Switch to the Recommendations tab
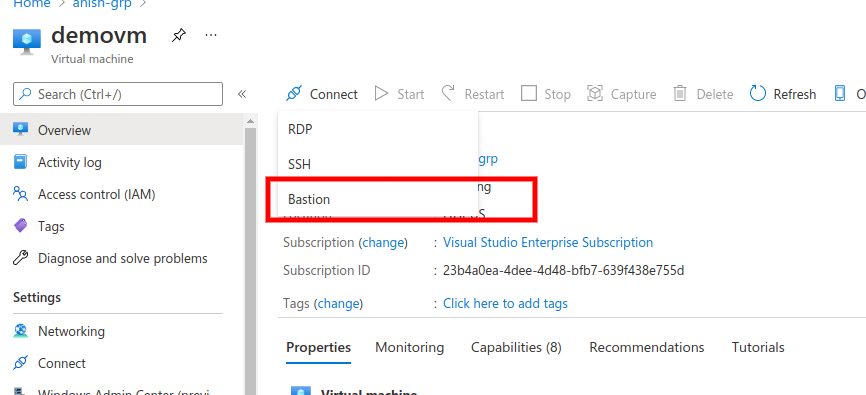 (647, 347)
